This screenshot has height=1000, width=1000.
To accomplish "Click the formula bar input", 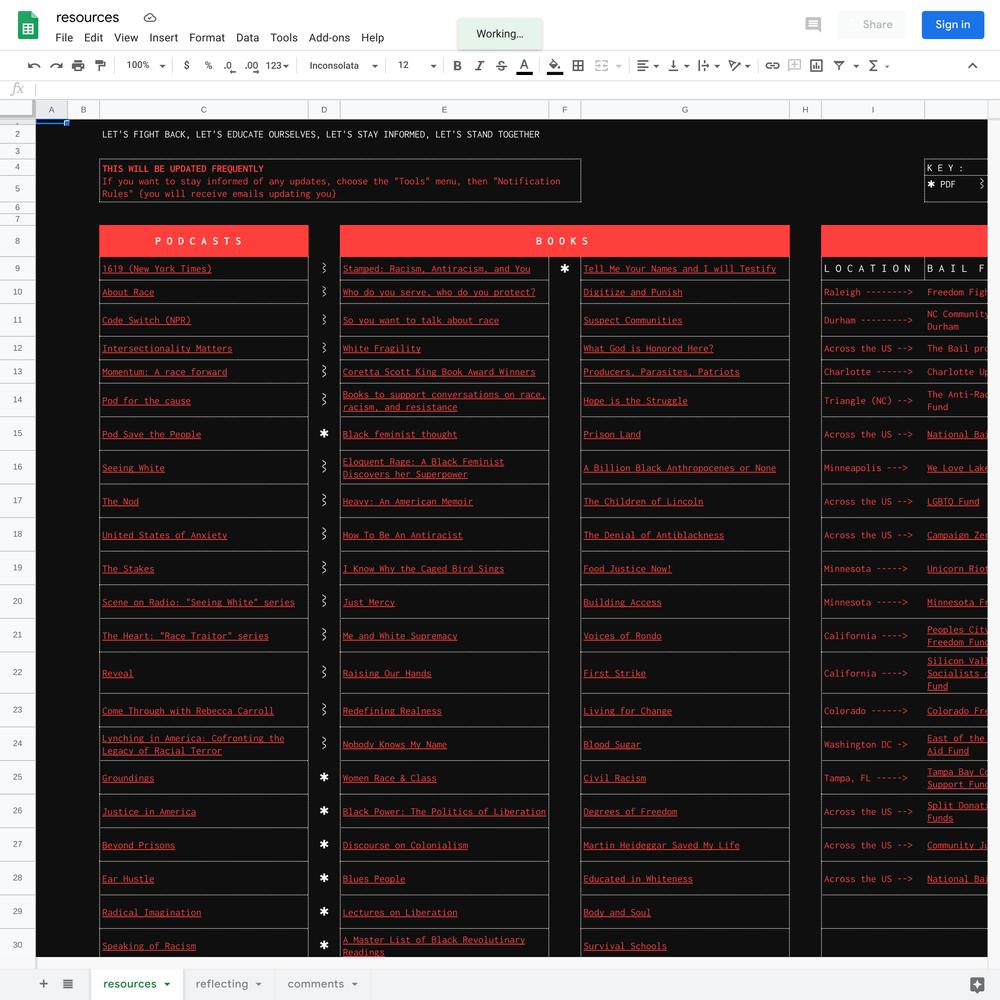I will tap(515, 89).
